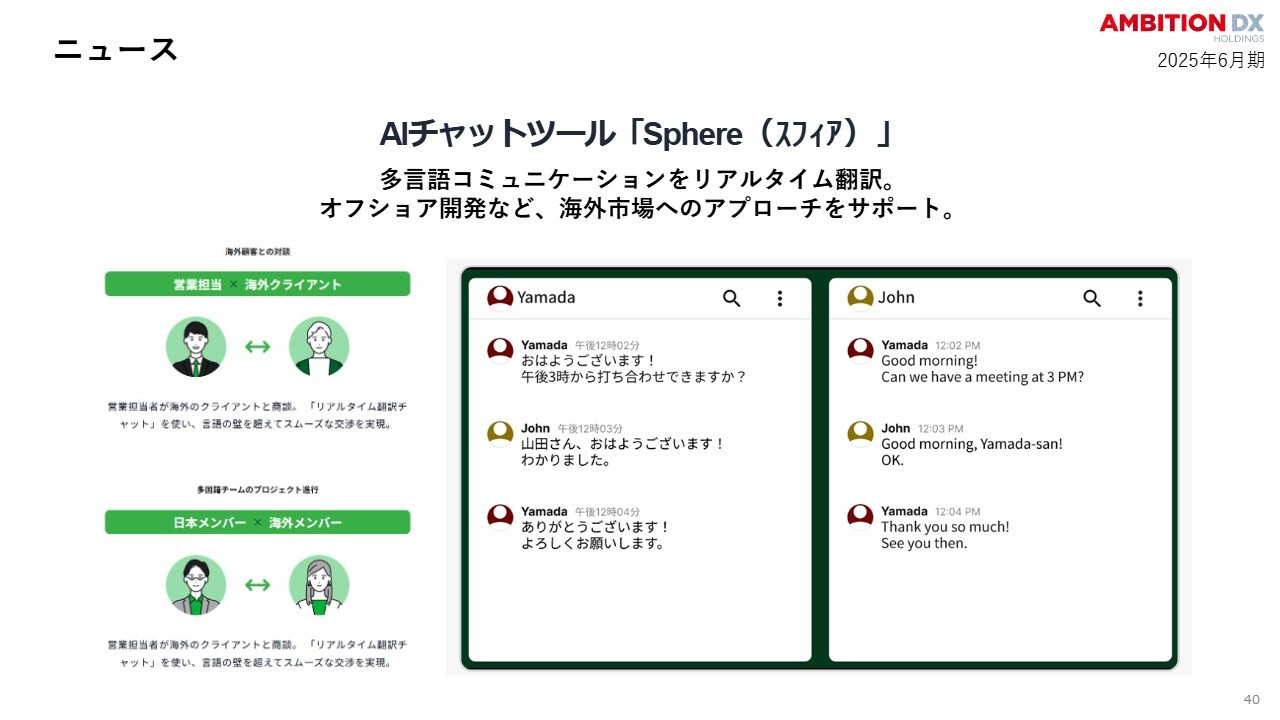Click the search icon in John's chat header
This screenshot has height=720, width=1280.
(x=1092, y=298)
